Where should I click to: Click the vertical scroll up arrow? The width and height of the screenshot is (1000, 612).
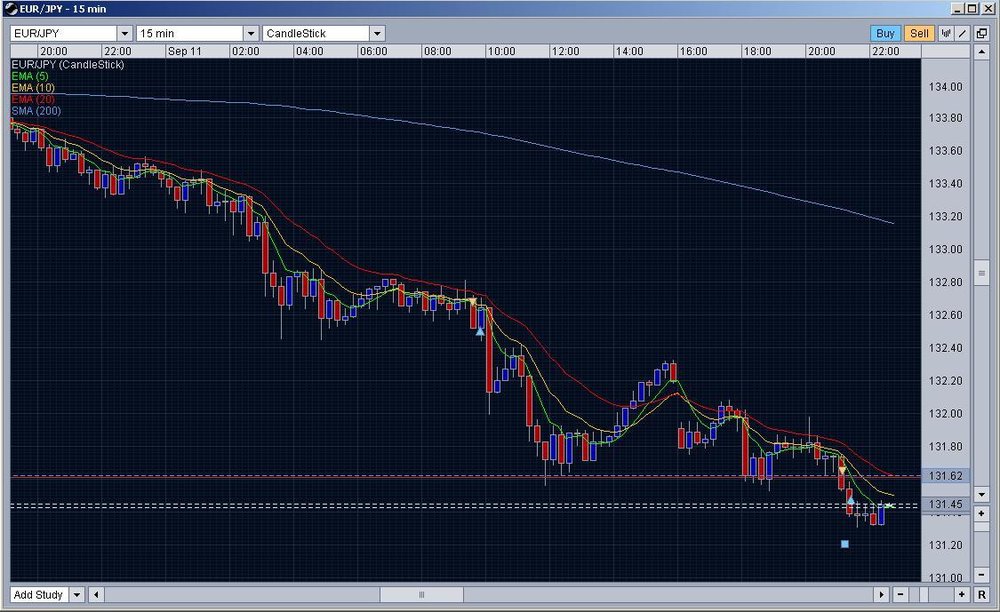click(x=982, y=52)
